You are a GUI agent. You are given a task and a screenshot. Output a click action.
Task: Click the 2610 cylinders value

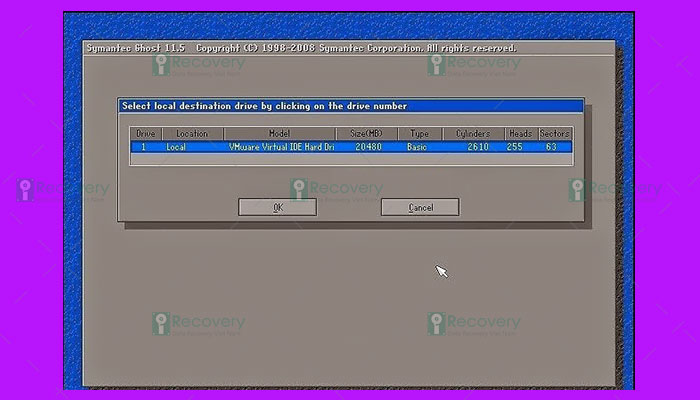[478, 147]
